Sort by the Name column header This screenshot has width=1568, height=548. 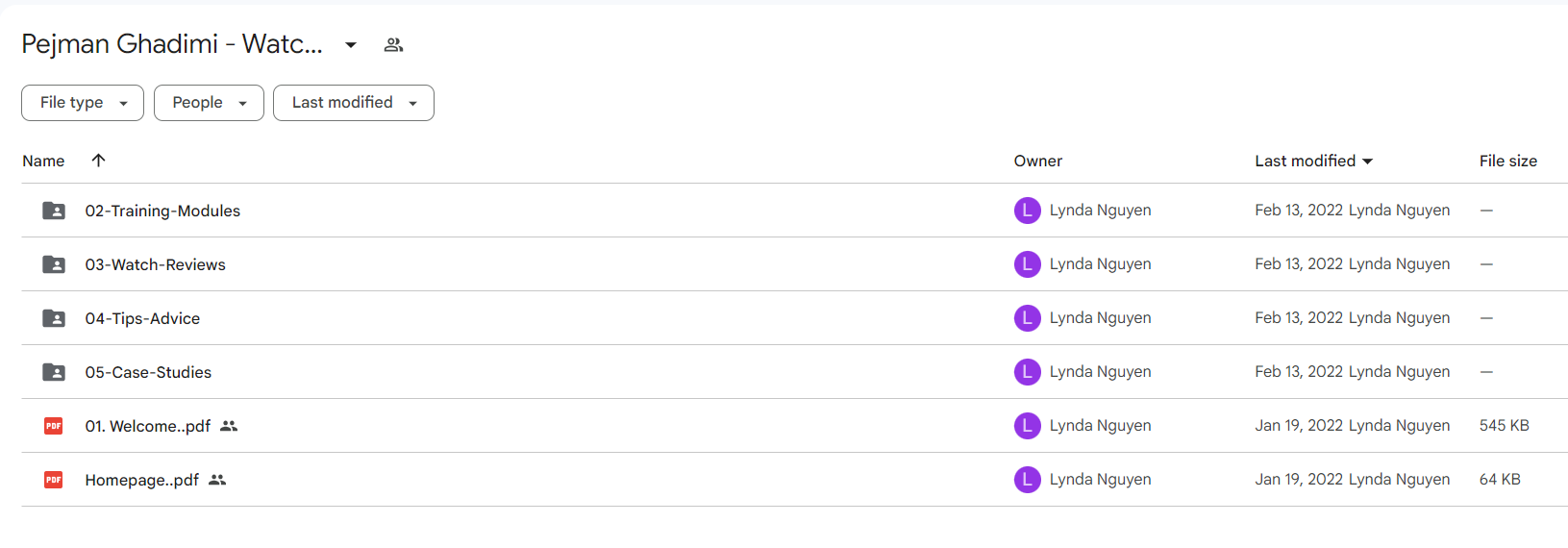43,161
